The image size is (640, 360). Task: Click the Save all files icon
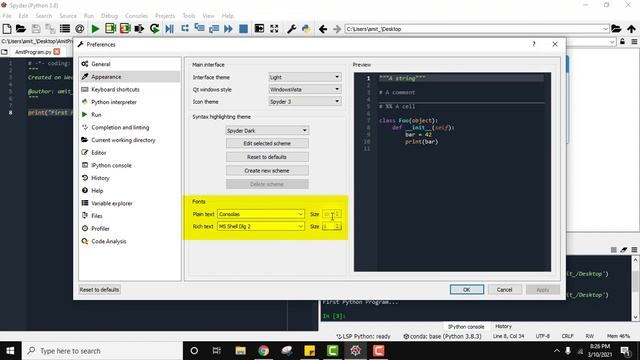coord(50,29)
